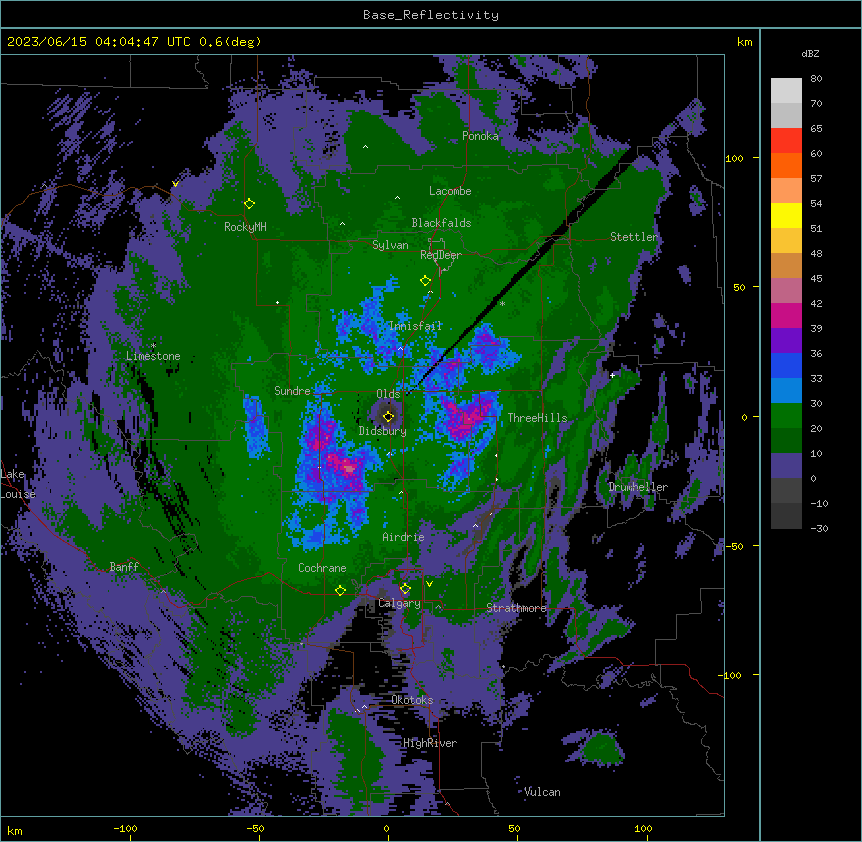Click the light blue 30–33 dBZ legend swatch

pos(786,390)
